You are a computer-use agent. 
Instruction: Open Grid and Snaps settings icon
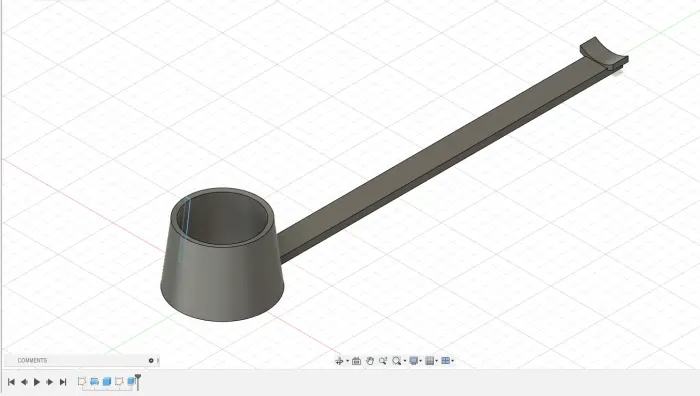click(x=429, y=361)
